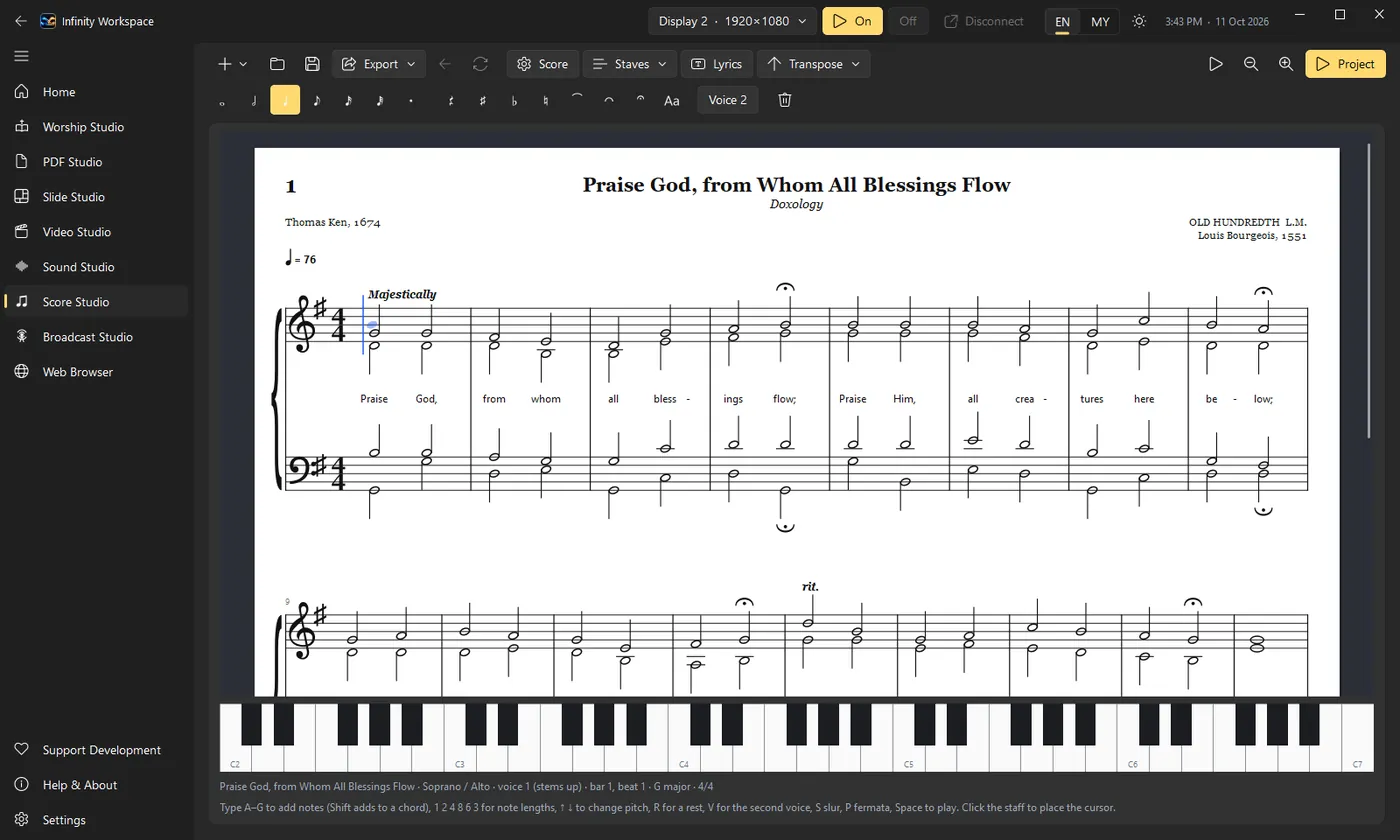Viewport: 1400px width, 840px height.
Task: Open the Transpose dropdown
Action: click(x=813, y=64)
